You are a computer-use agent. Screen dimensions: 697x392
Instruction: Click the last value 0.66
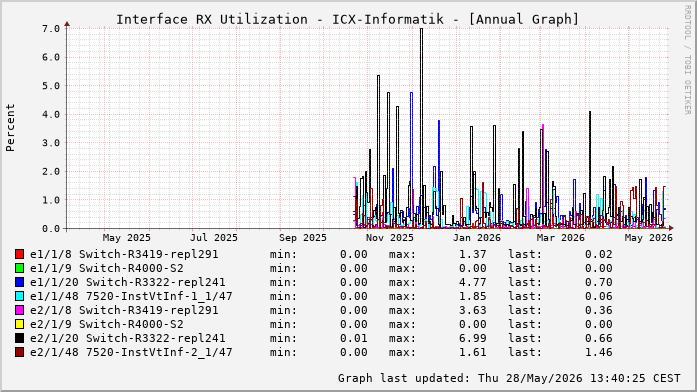(x=599, y=338)
